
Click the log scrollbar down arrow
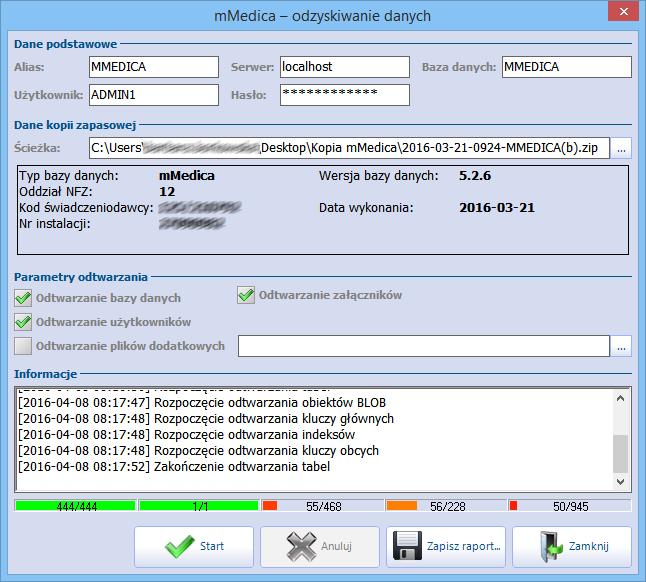[x=620, y=481]
